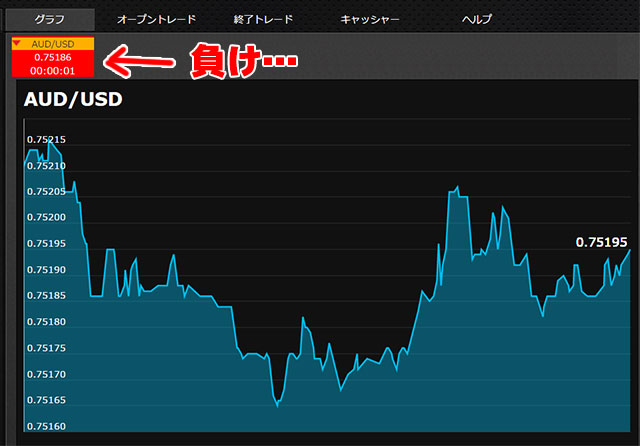Viewport: 640px width, 446px height.
Task: Click the 0.75165 axis label
Action: (x=46, y=400)
